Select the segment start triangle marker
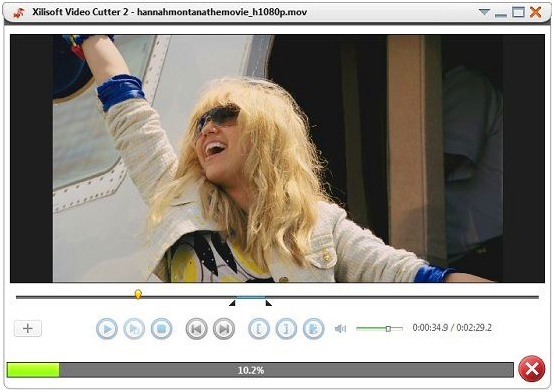This screenshot has height=392, width=554. (232, 303)
